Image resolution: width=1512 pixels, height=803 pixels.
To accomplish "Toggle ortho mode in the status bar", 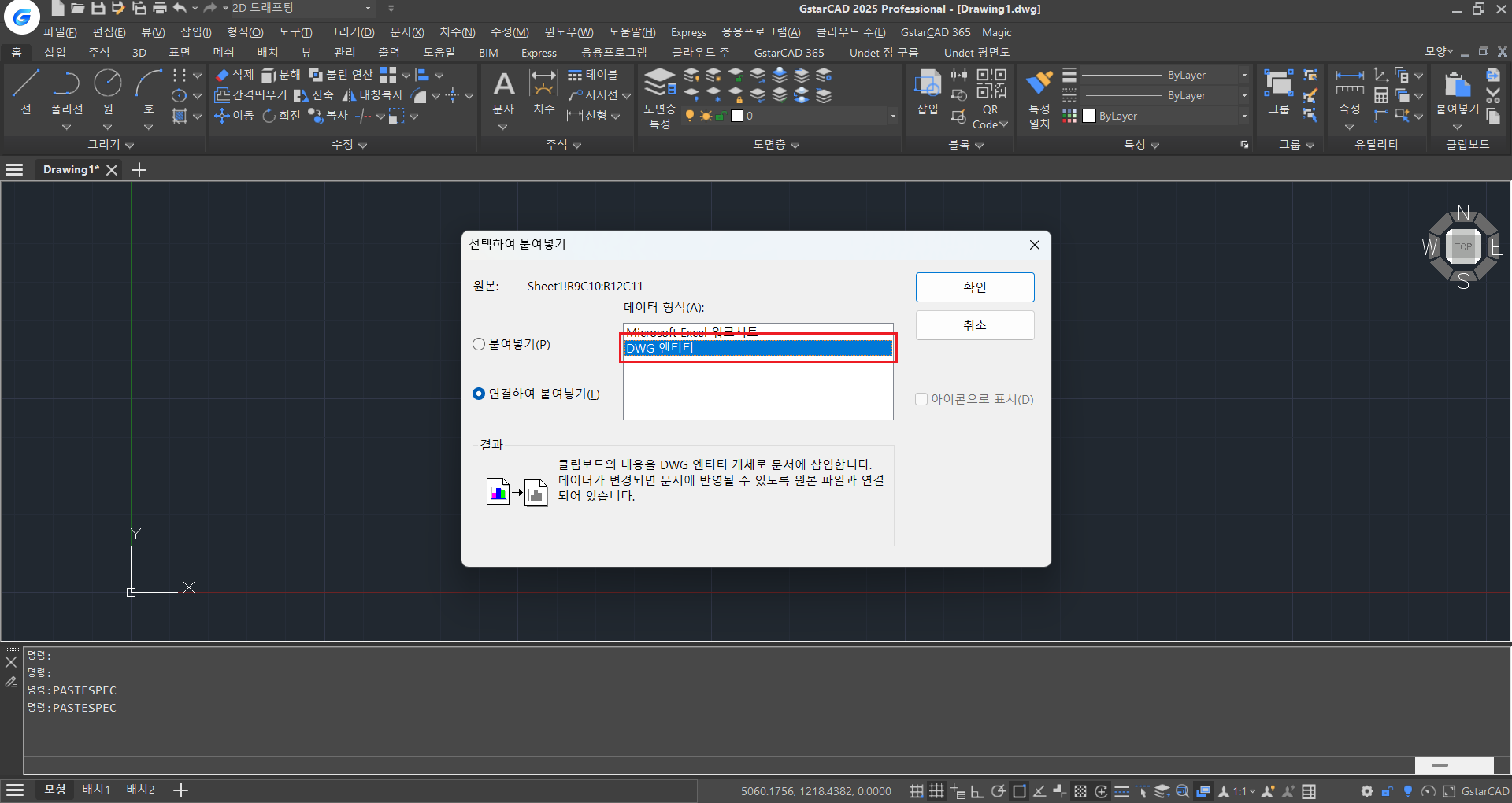I will pyautogui.click(x=977, y=791).
